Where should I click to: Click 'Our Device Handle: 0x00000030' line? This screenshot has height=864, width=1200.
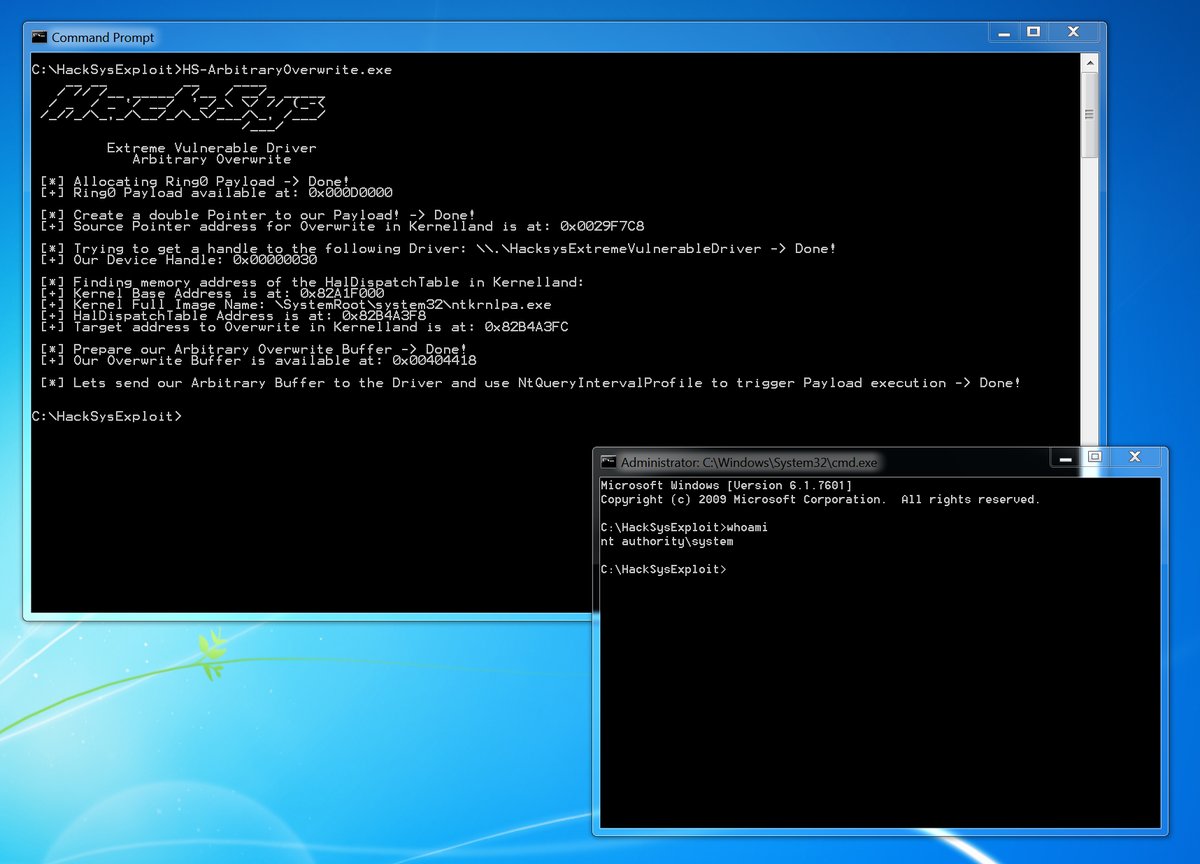coord(178,260)
